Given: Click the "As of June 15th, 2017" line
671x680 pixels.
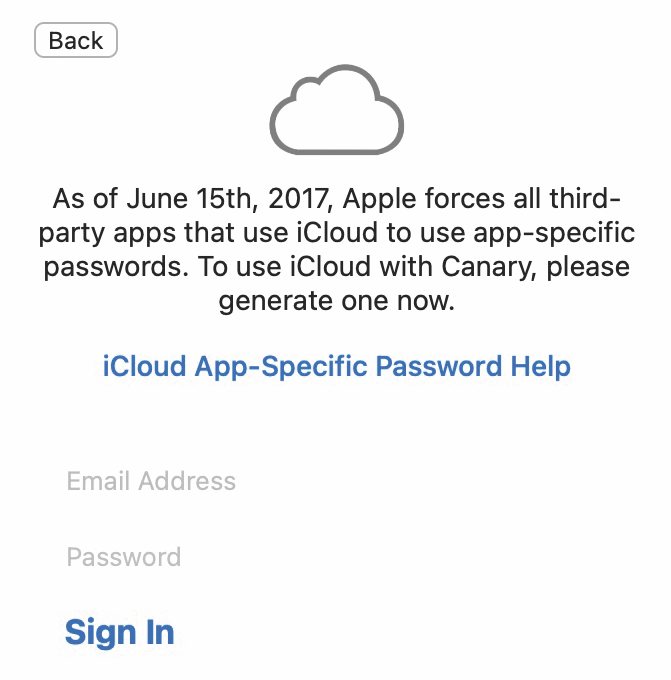Looking at the screenshot, I should click(x=337, y=199).
